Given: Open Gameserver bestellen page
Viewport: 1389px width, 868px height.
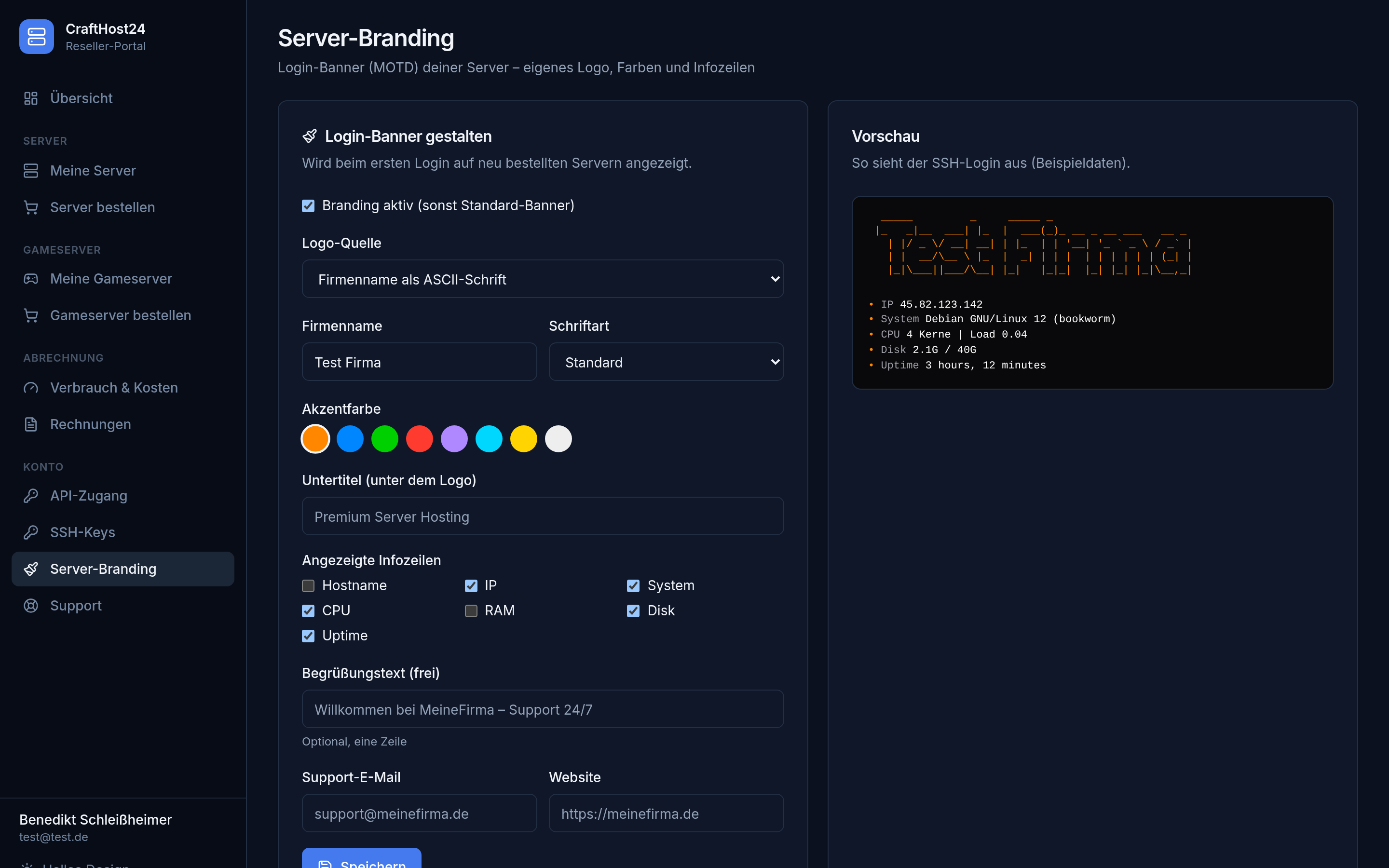Looking at the screenshot, I should pyautogui.click(x=123, y=315).
